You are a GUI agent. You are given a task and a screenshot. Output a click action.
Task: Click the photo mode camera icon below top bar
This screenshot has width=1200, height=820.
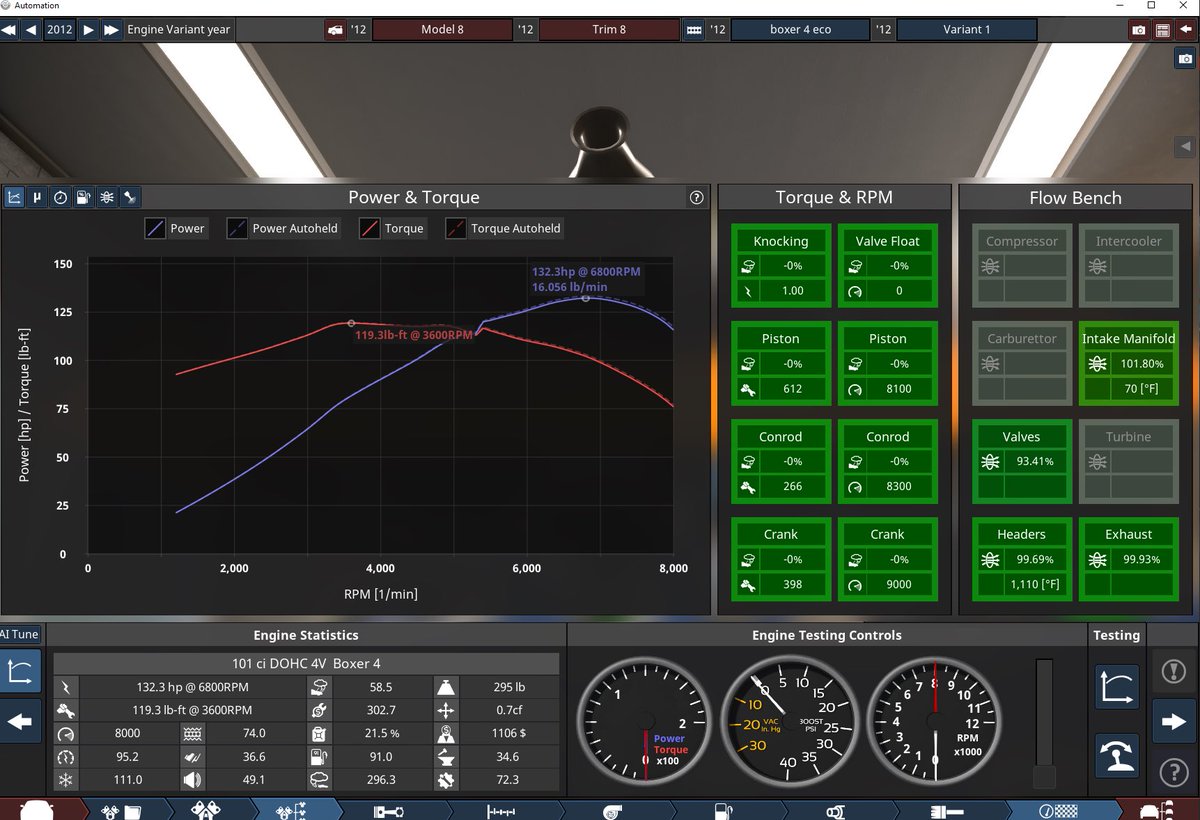[1186, 59]
